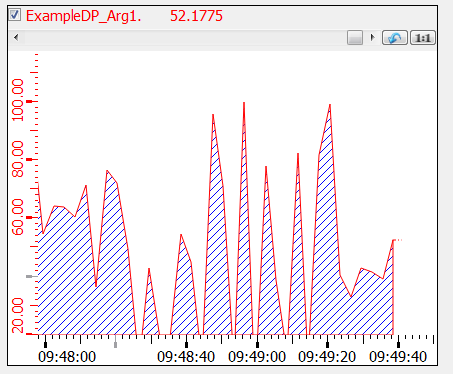
Task: Click the left scroll arrow
Action: (16, 38)
